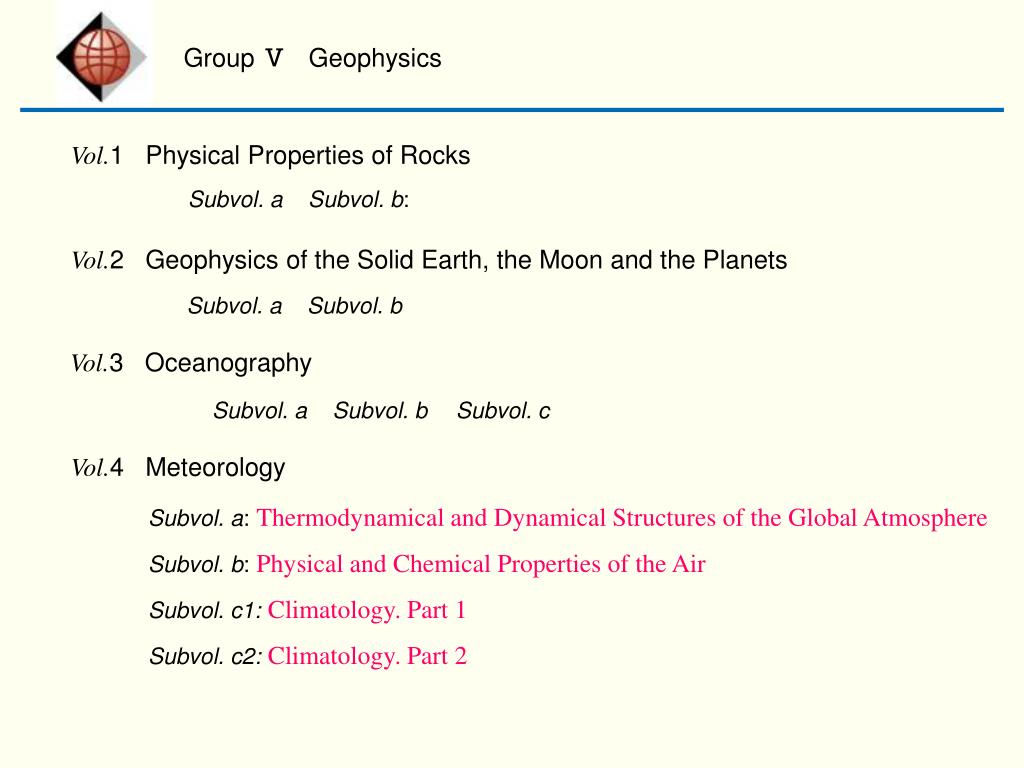Select Subvol. b under Oceanography
Viewport: 1024px width, 768px height.
pyautogui.click(x=381, y=411)
